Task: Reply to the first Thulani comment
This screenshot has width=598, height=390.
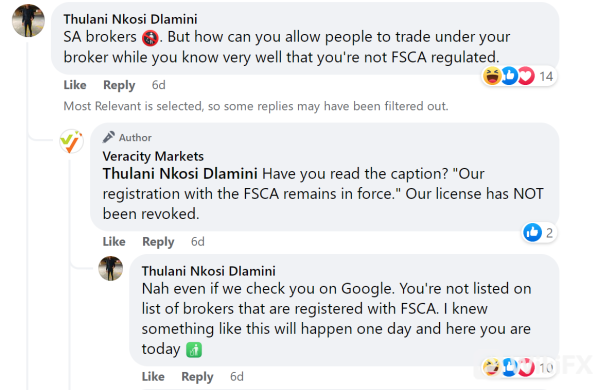Action: (119, 85)
